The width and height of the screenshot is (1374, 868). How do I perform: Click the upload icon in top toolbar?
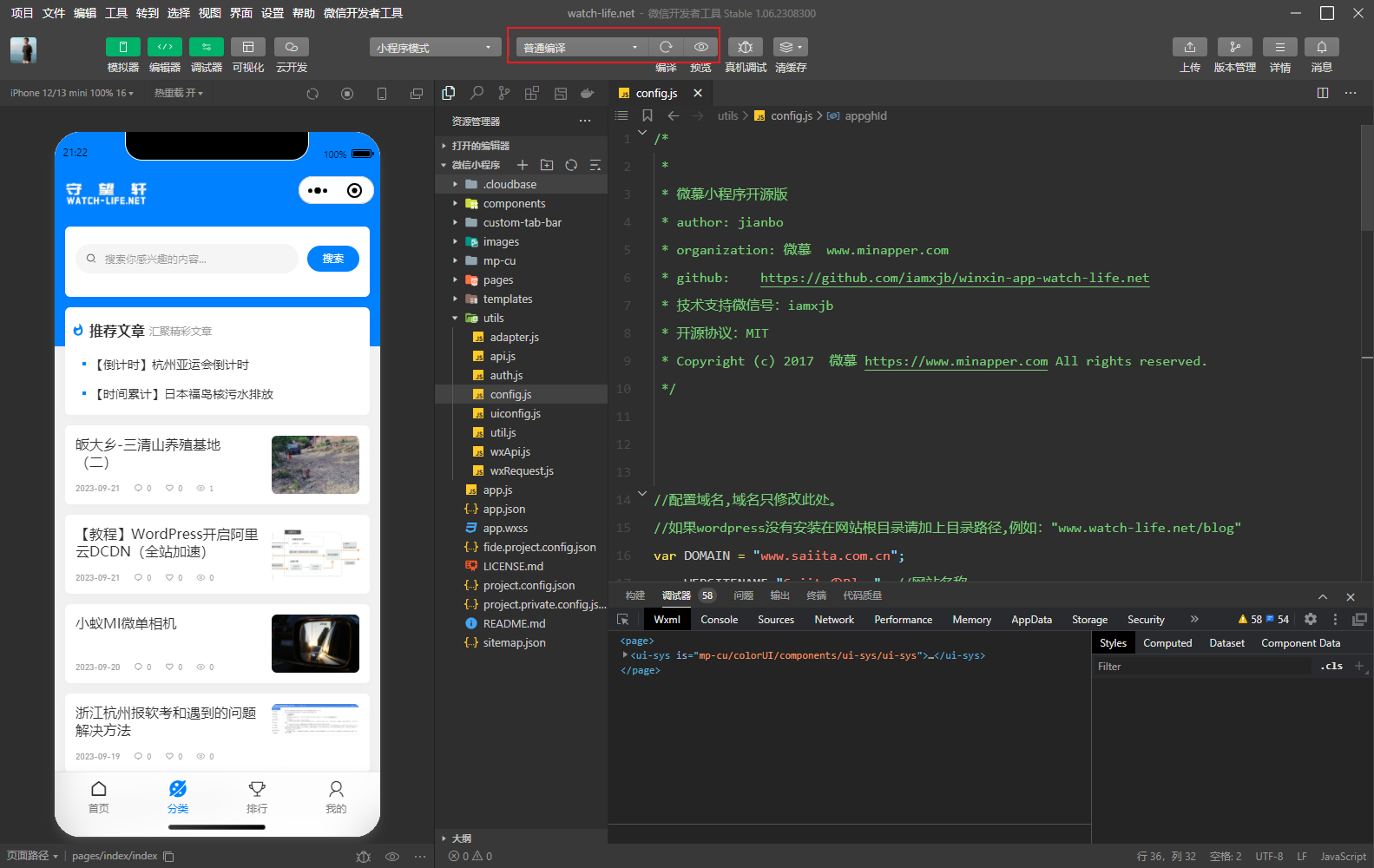click(1189, 47)
